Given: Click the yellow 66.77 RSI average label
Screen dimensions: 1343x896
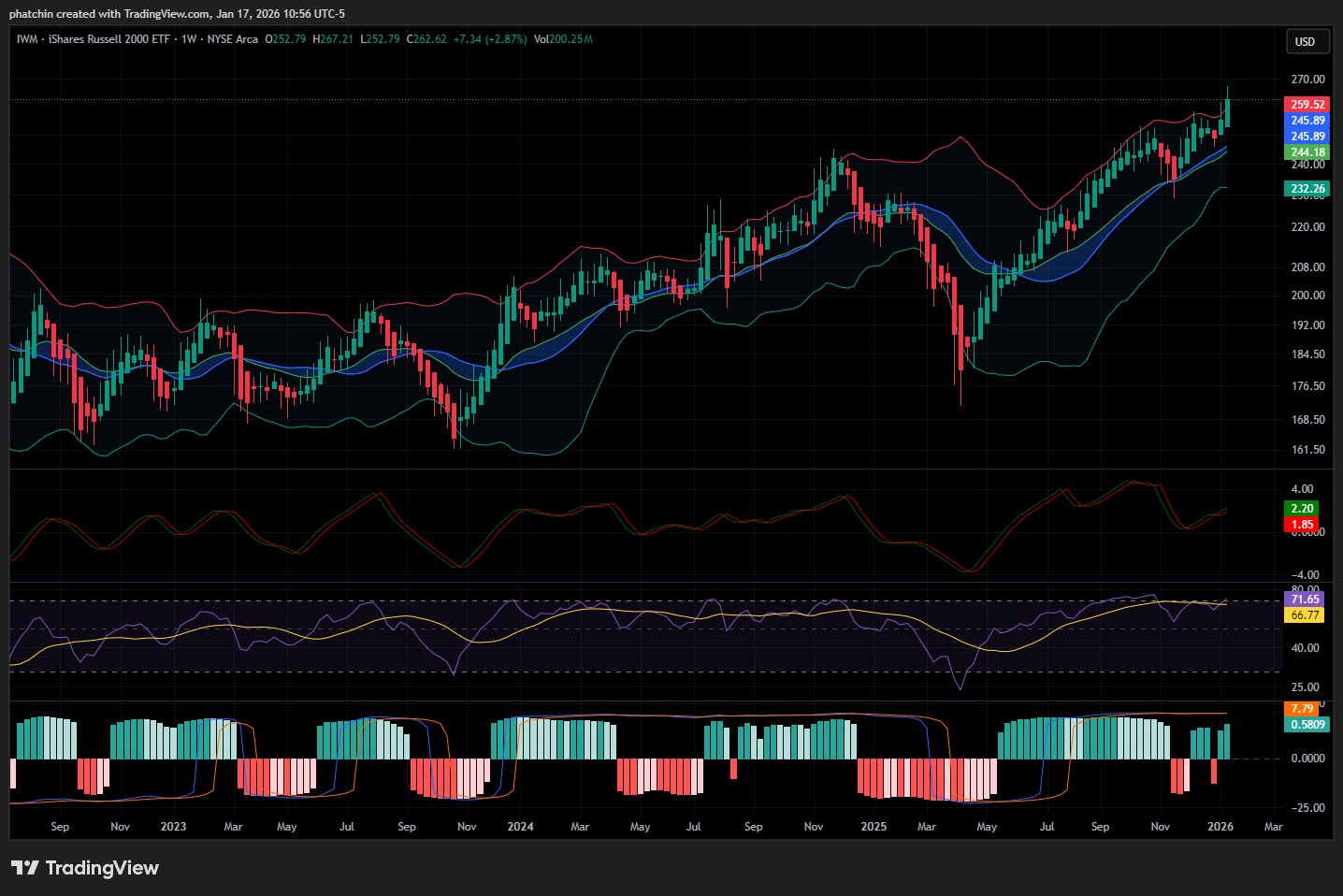Looking at the screenshot, I should 1305,615.
